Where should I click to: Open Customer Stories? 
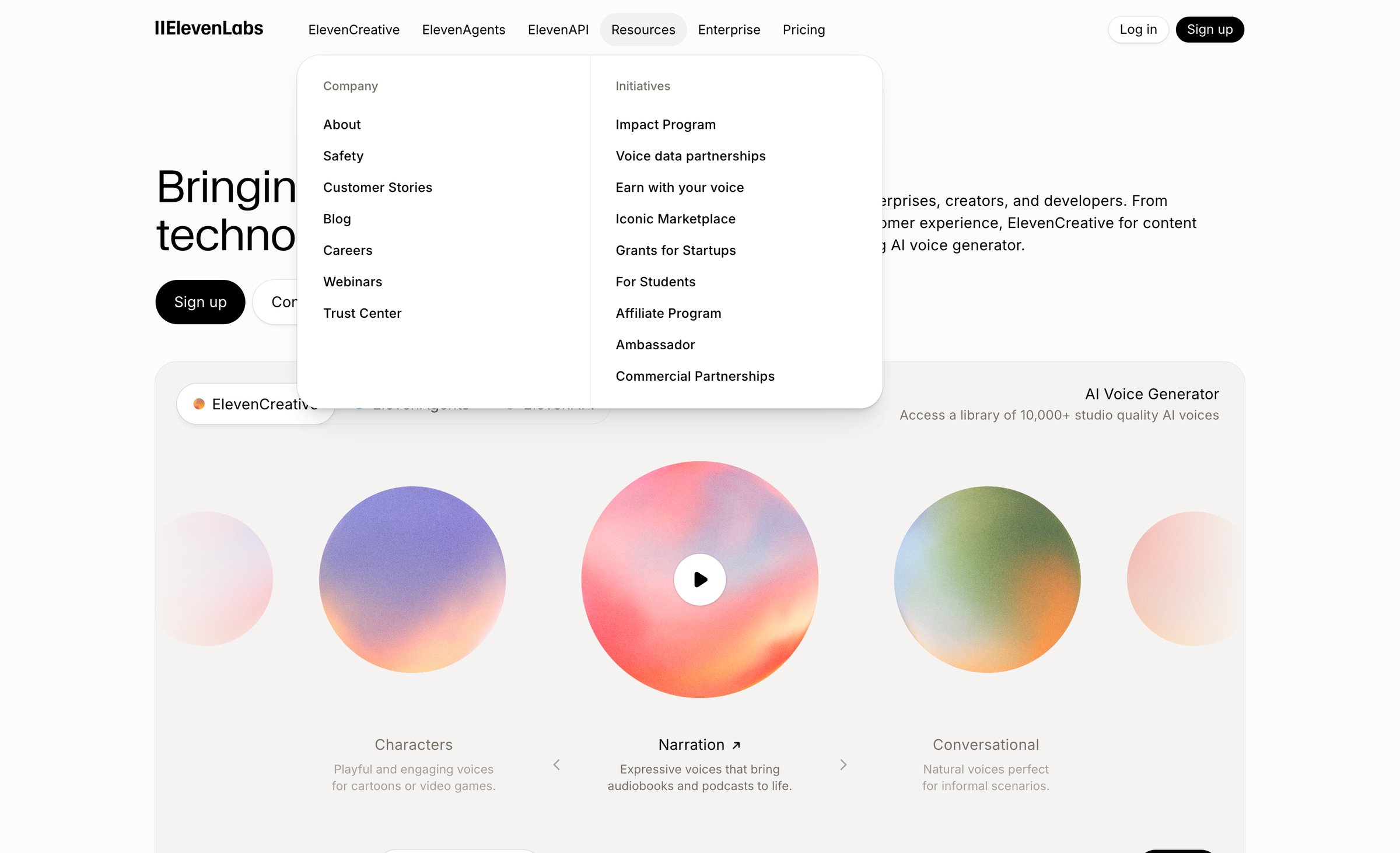[x=377, y=187]
